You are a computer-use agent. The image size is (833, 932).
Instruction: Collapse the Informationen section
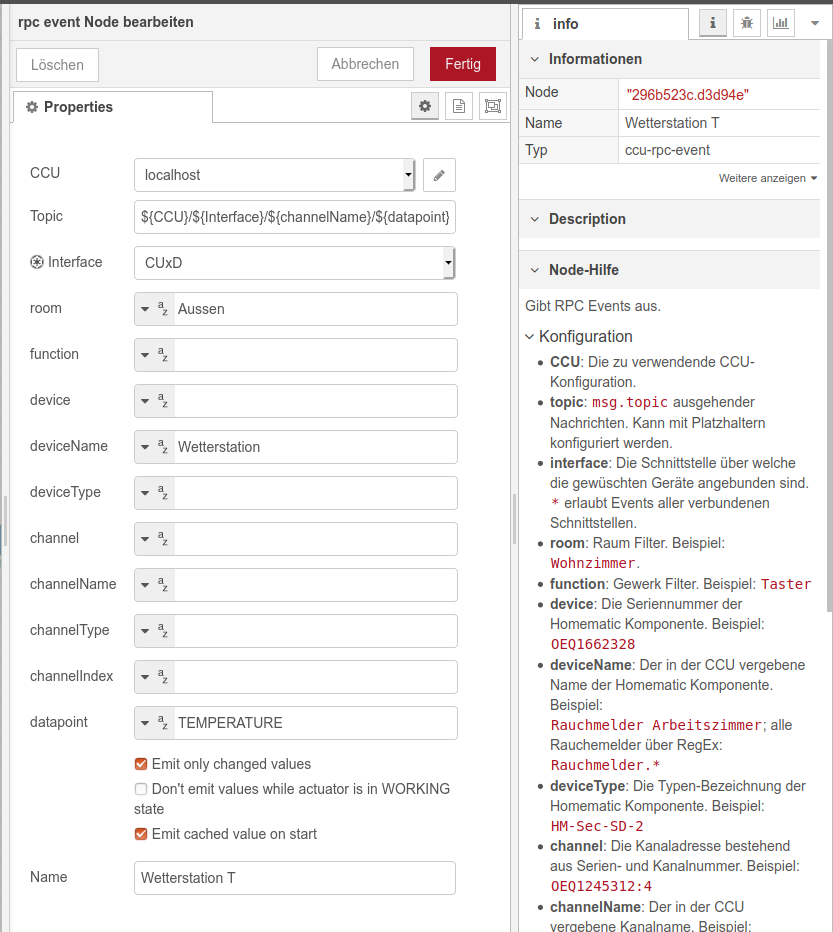pos(535,59)
